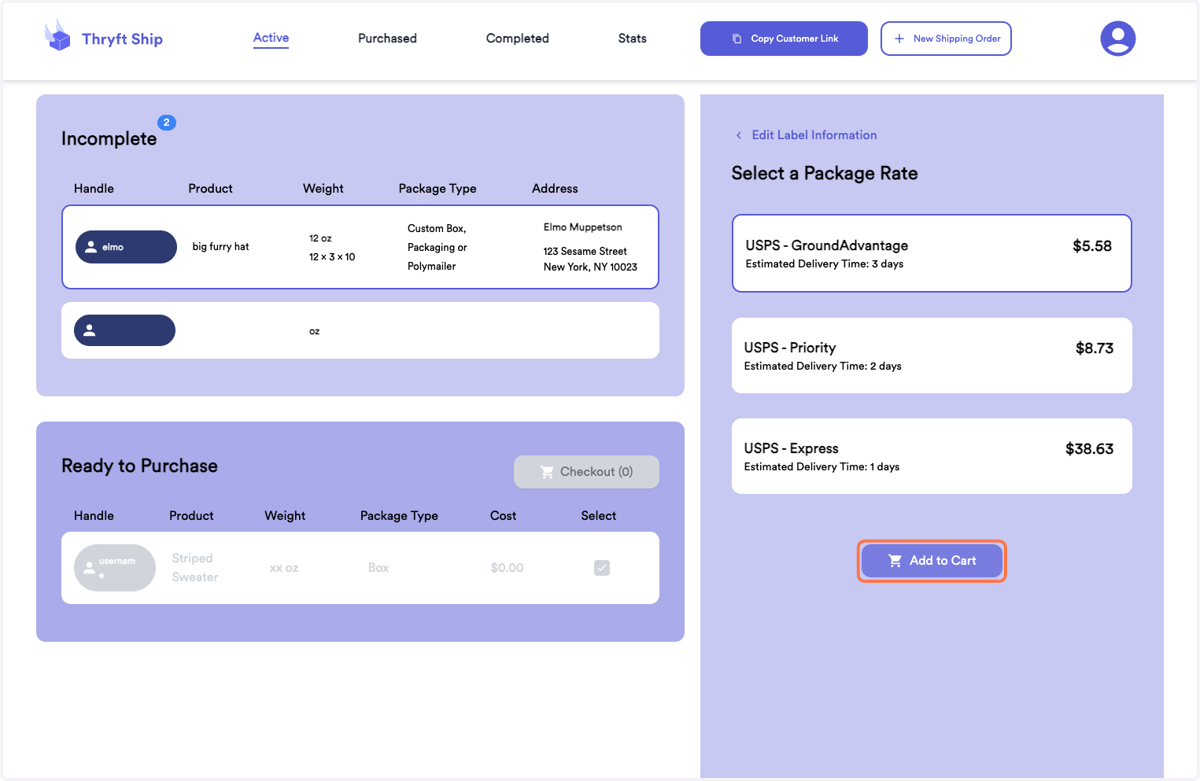Select the USPS Priority rate card
1200x781 pixels.
(932, 356)
